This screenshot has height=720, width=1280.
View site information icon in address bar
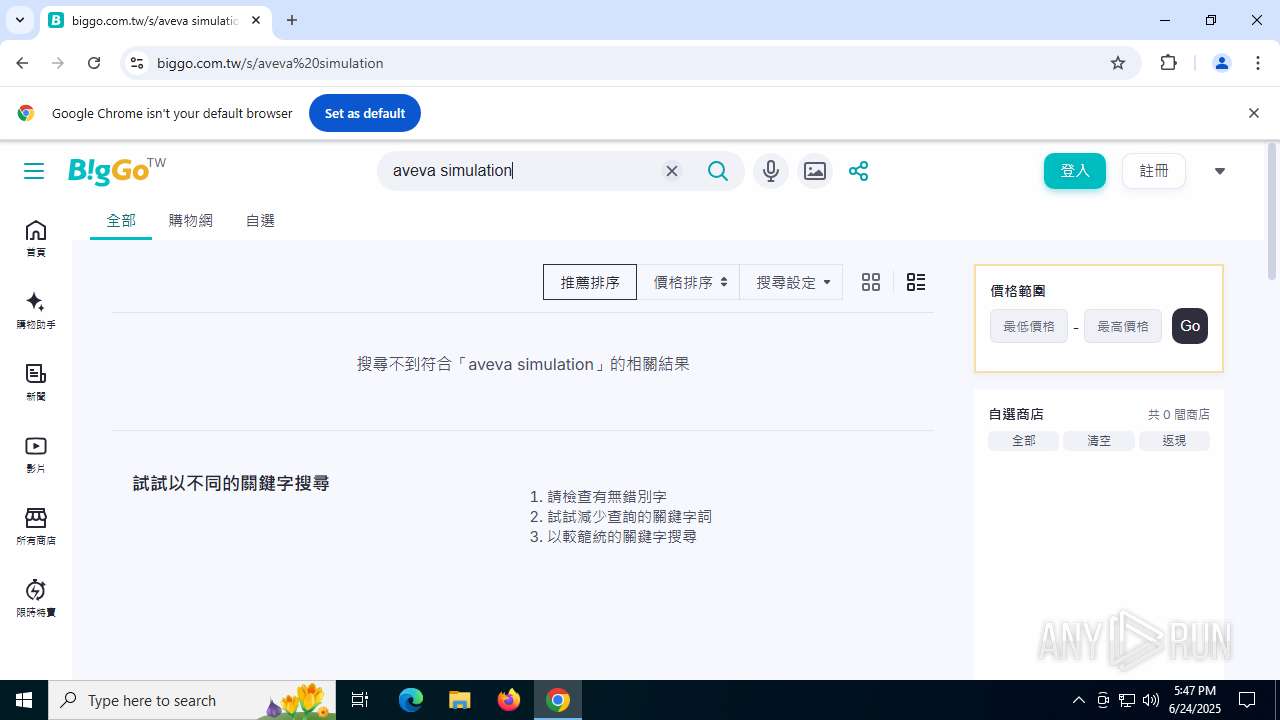coord(137,63)
